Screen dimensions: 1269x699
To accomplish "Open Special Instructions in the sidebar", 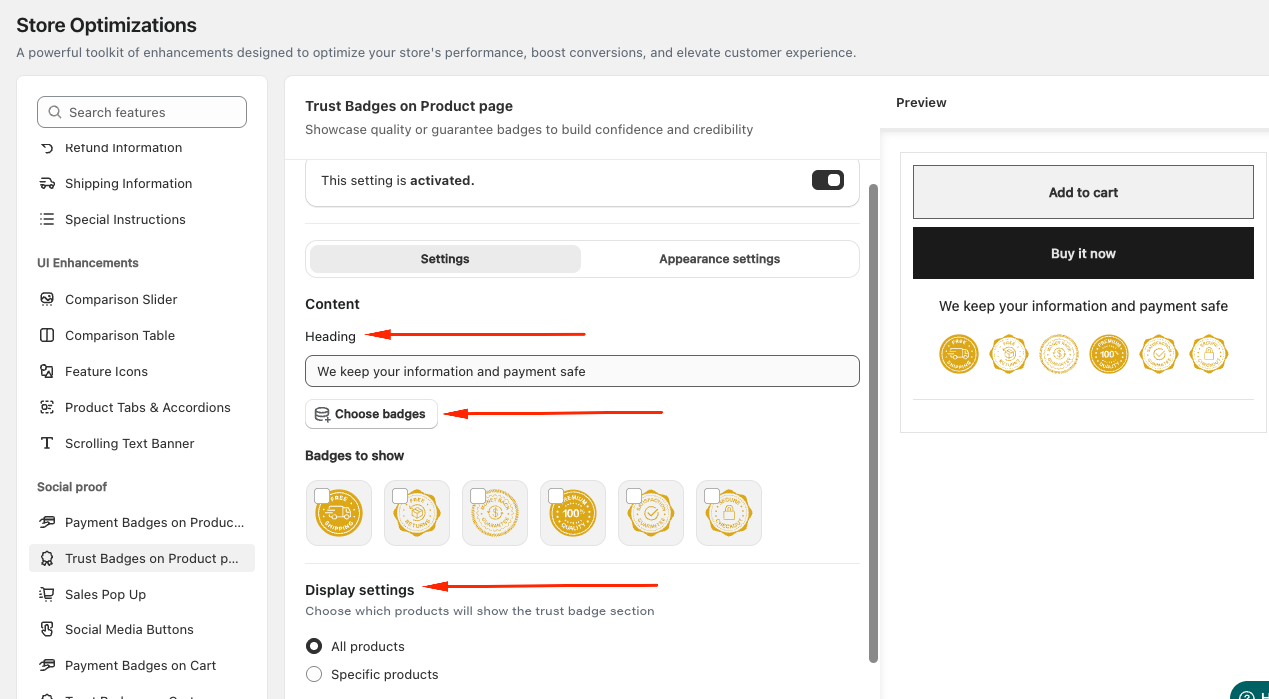I will click(142, 219).
